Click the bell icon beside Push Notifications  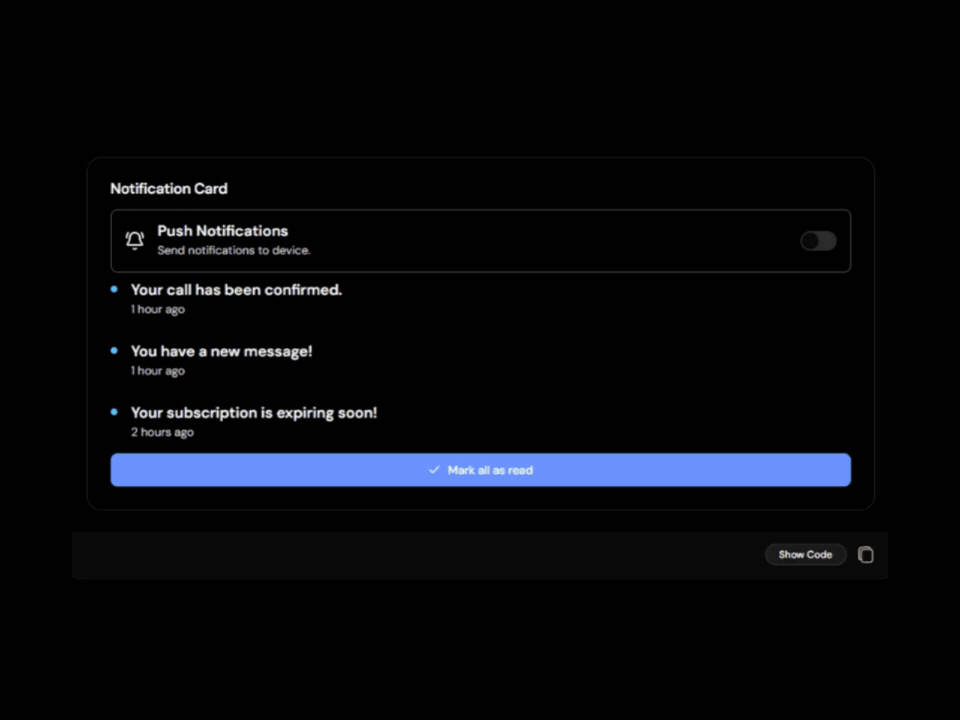coord(135,240)
